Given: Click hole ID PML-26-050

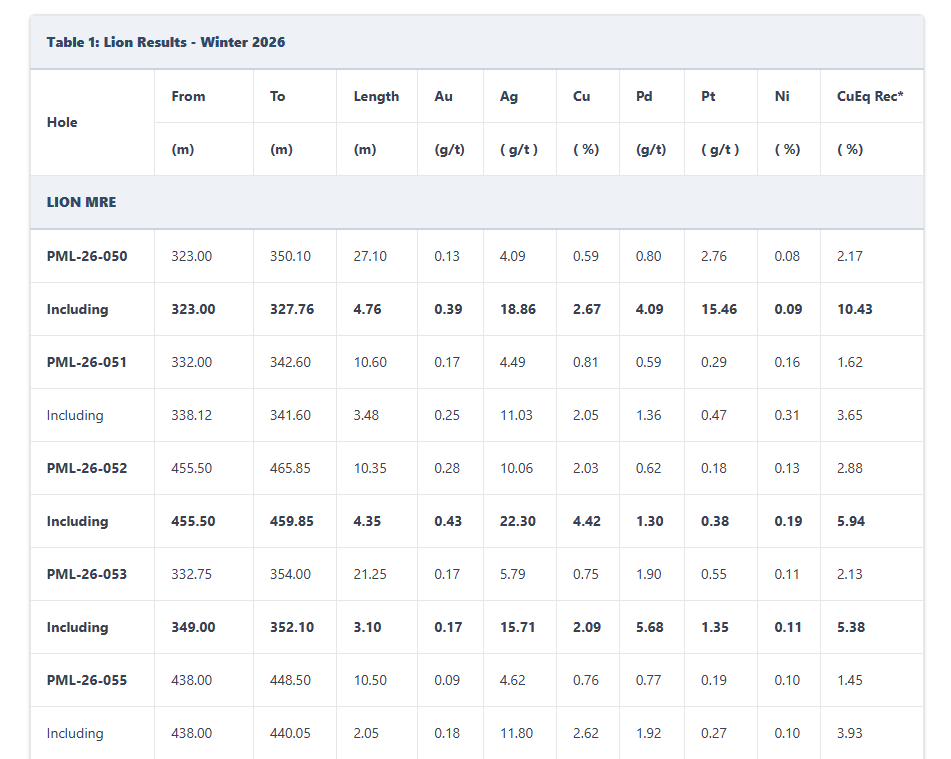Looking at the screenshot, I should (x=87, y=256).
